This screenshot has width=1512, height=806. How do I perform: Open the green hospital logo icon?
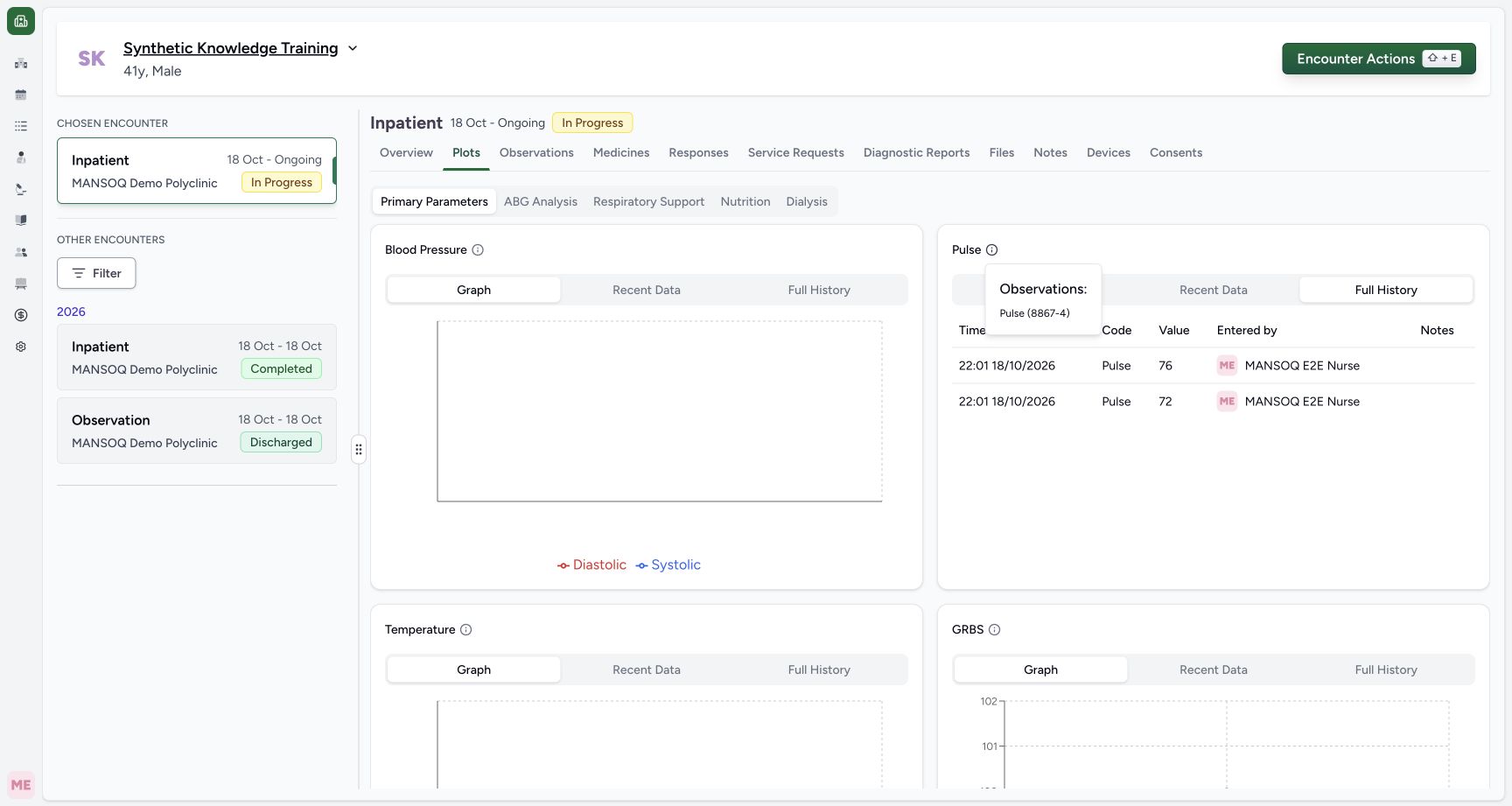[x=21, y=21]
